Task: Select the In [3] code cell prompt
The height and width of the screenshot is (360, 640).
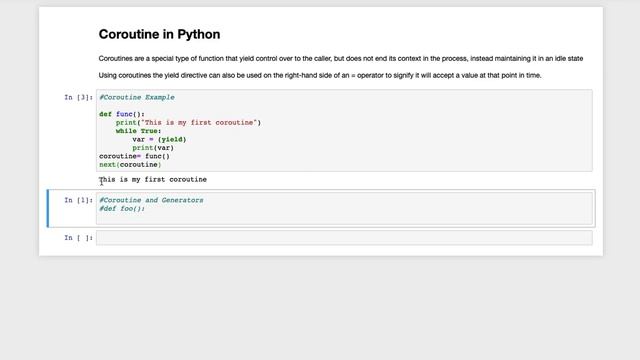Action: tap(78, 97)
